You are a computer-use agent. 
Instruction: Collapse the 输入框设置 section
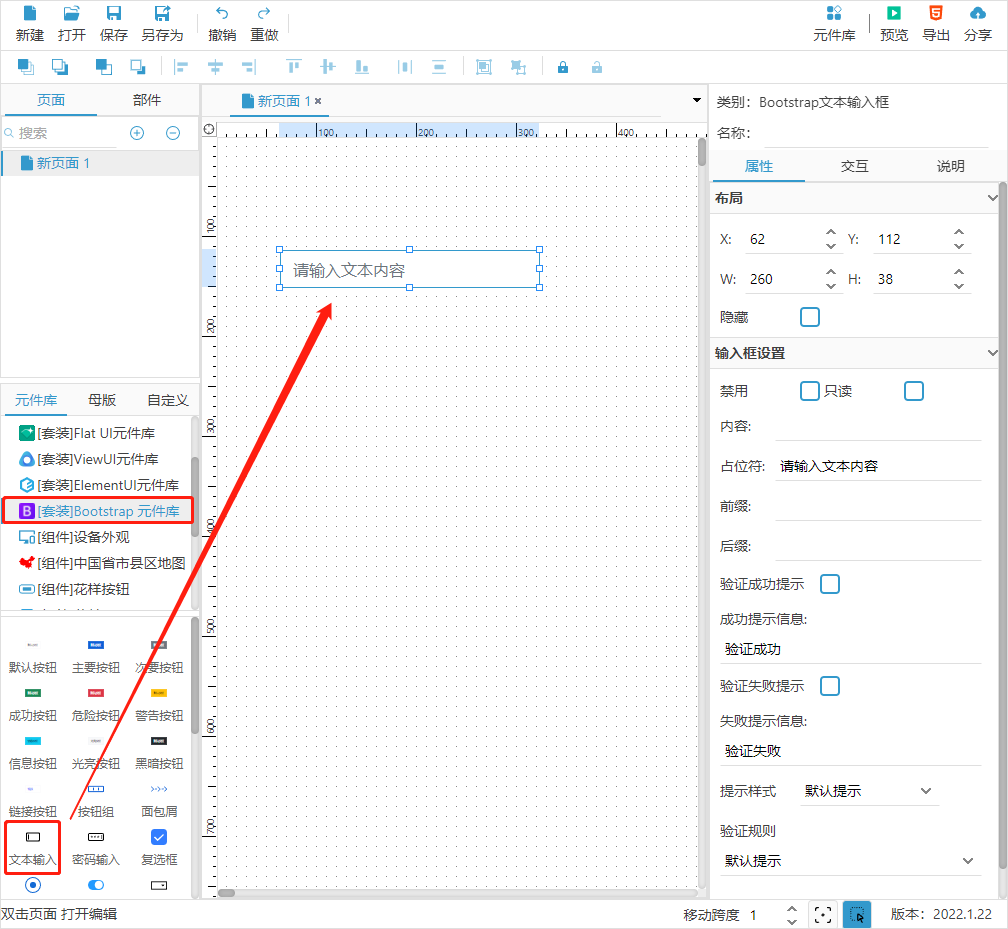tap(993, 353)
